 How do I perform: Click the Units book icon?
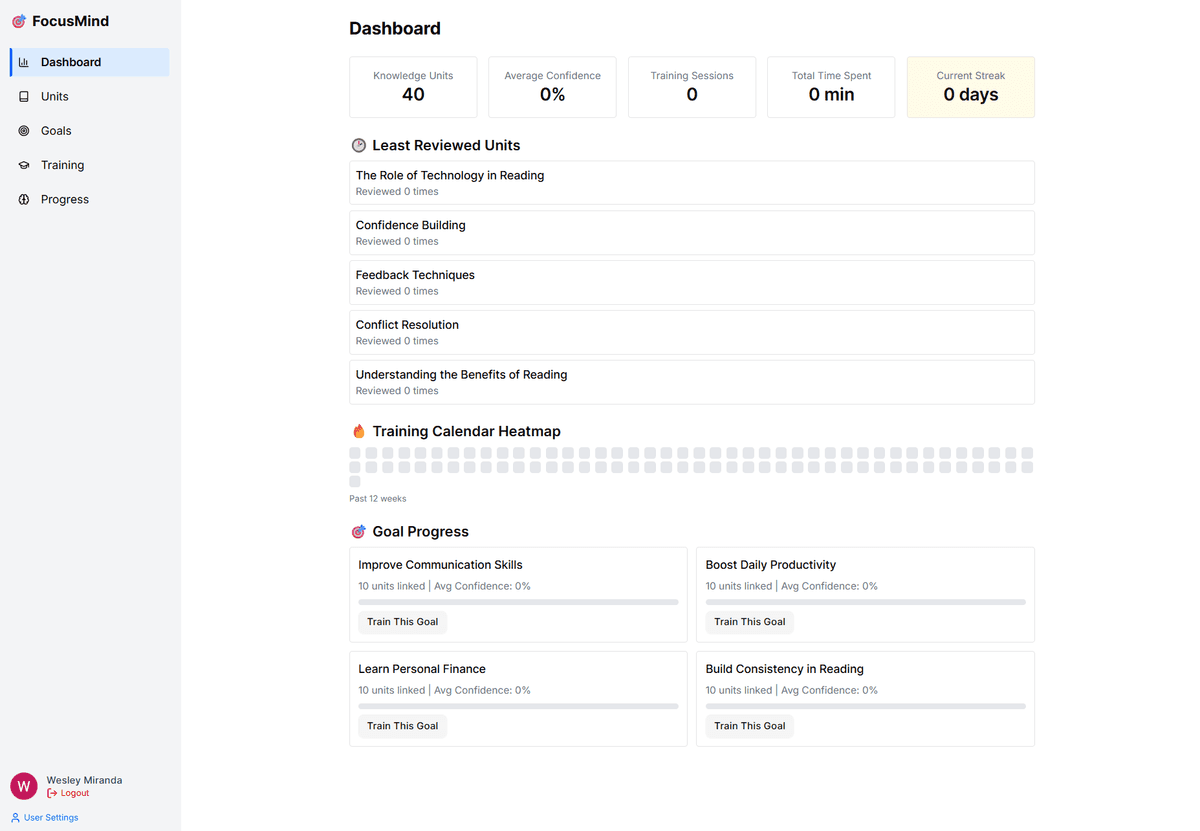(24, 97)
